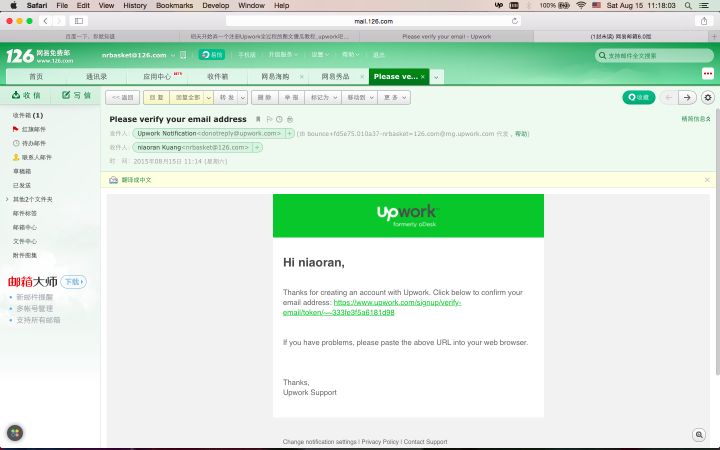
Task: Add recipient niaoran Kuang via plus icon
Action: click(257, 147)
